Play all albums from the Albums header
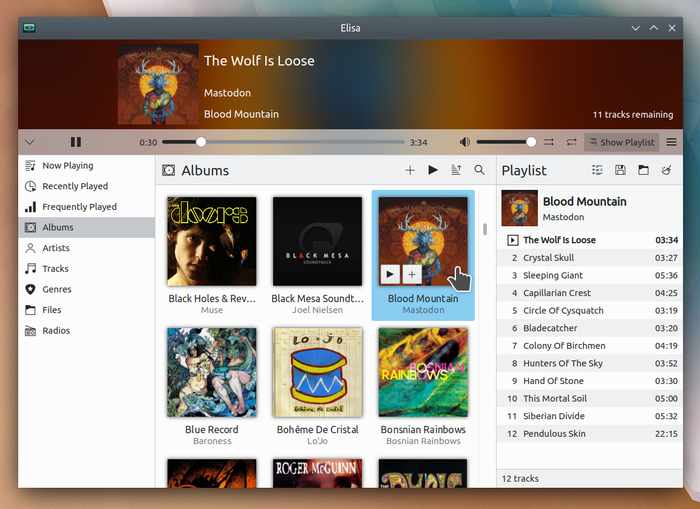 pos(433,170)
